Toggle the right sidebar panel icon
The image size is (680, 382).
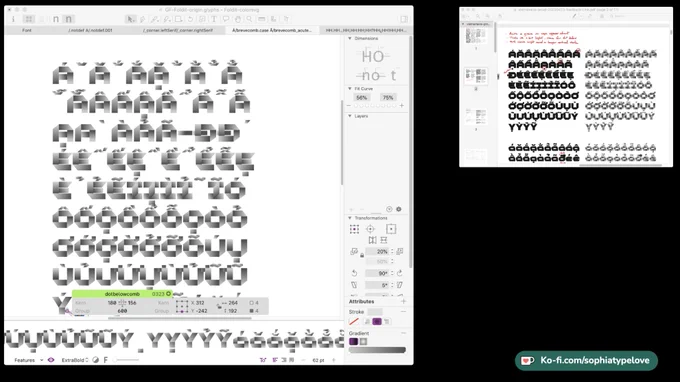coord(404,19)
